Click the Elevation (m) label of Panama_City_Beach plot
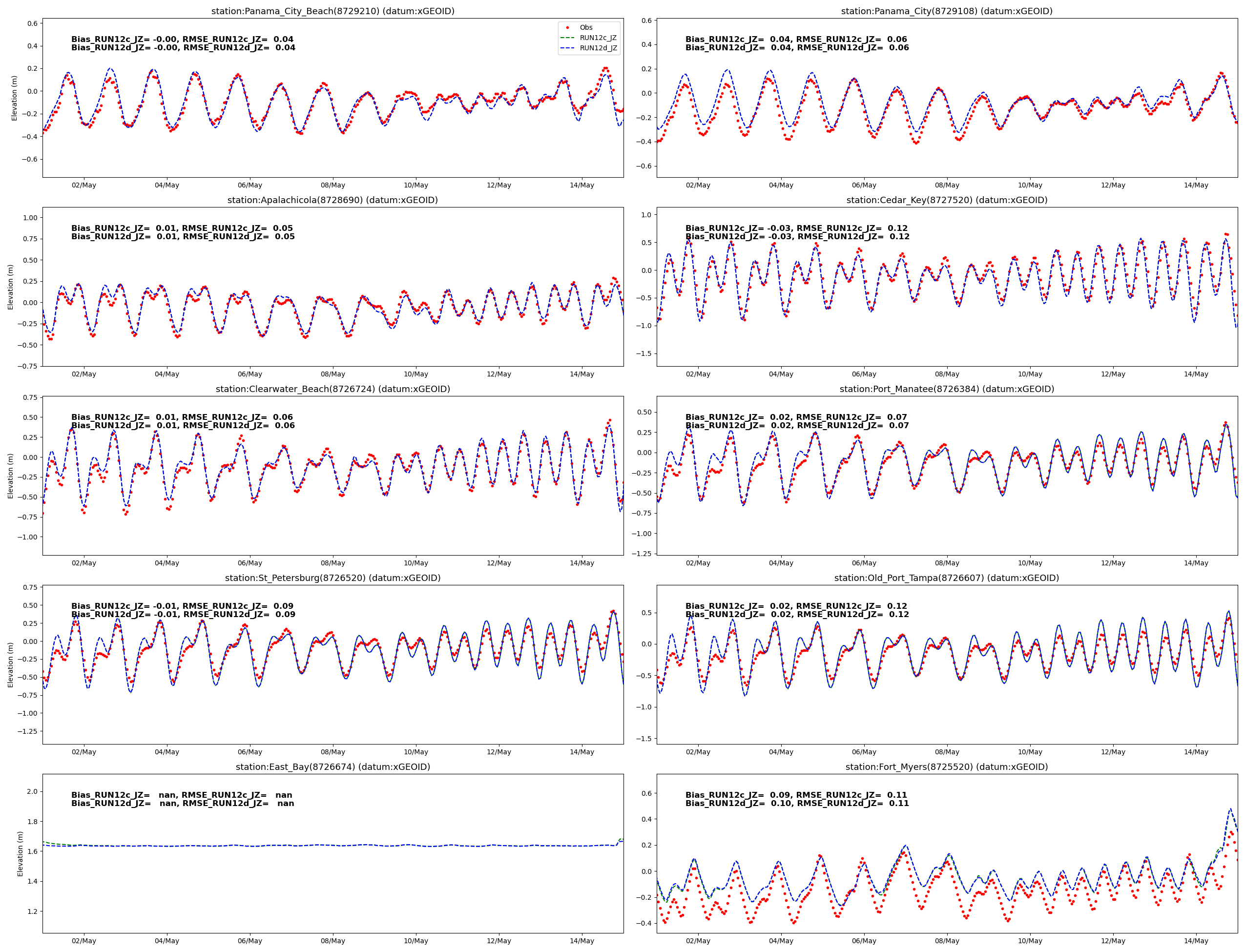The width and height of the screenshot is (1245, 952). tap(15, 98)
